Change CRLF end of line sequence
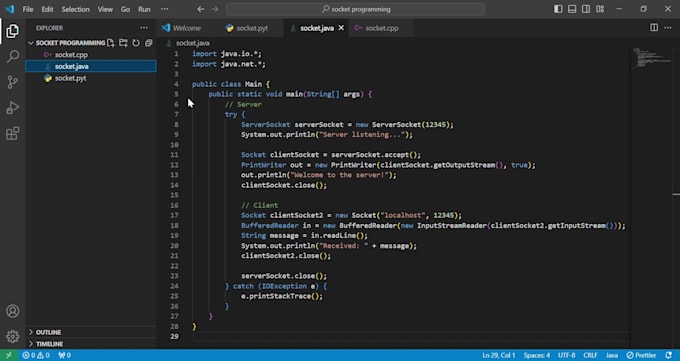Screen dimensions: 680x361 click(590, 355)
